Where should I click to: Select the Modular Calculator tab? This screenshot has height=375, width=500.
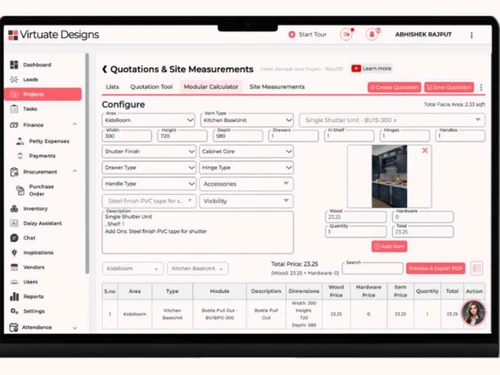click(x=211, y=87)
